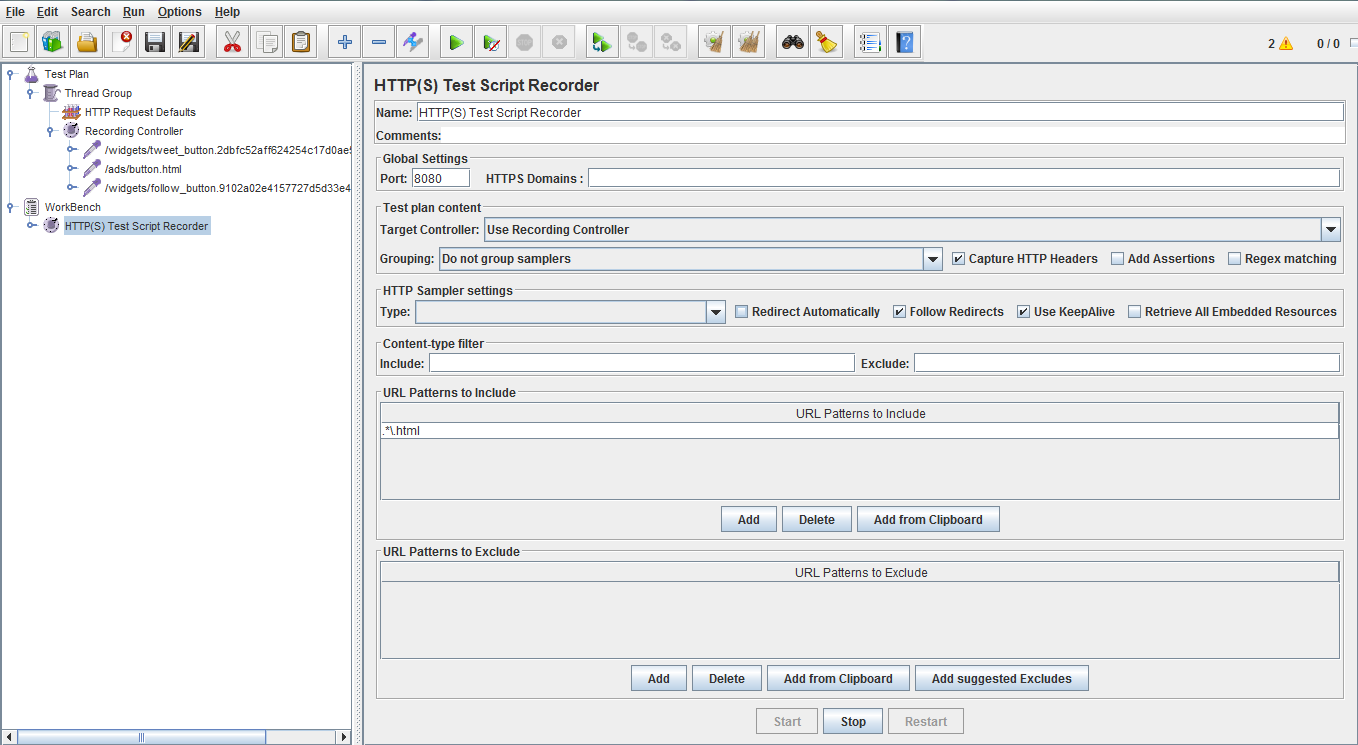Image resolution: width=1358 pixels, height=745 pixels.
Task: Open the Target Controller dropdown
Action: 1330,229
